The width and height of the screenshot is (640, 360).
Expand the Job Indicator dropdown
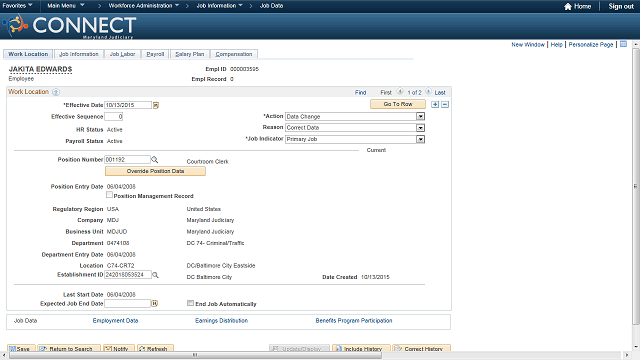click(420, 140)
